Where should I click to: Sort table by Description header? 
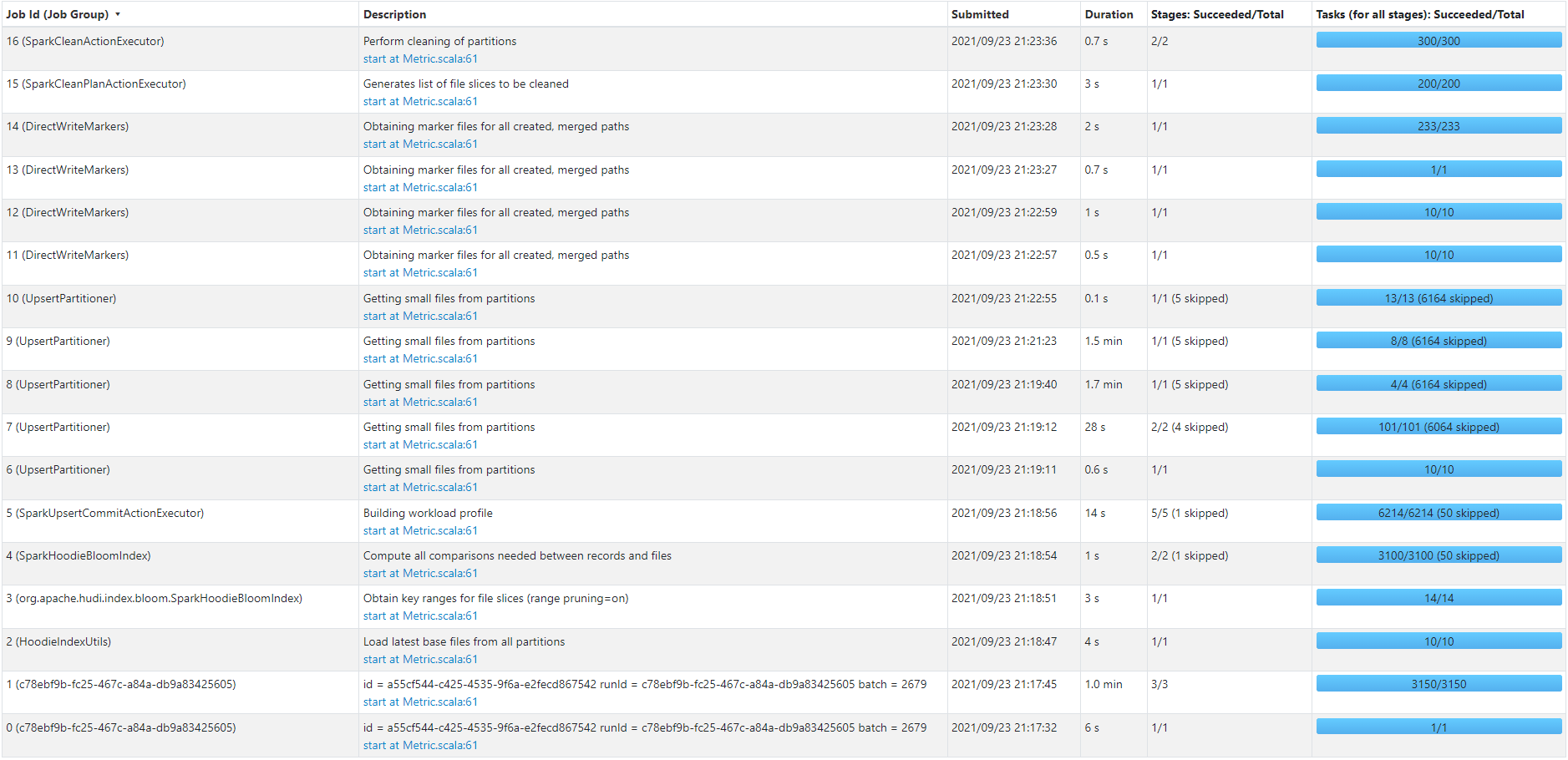[x=394, y=14]
